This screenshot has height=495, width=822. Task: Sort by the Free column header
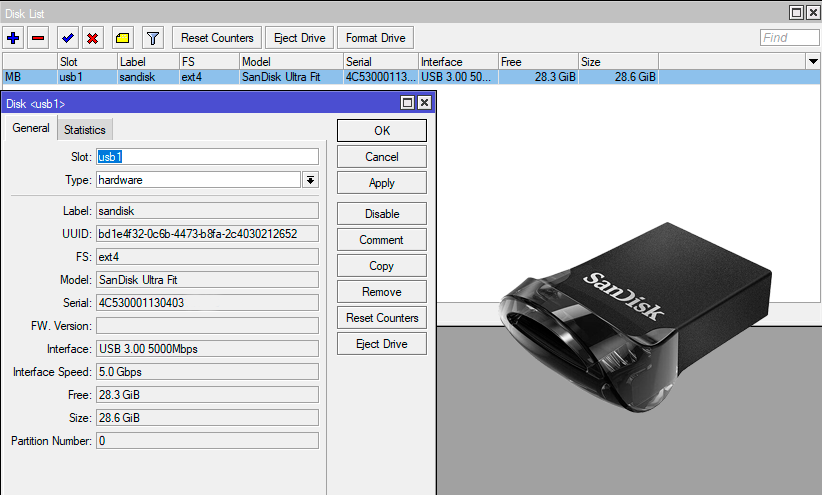538,61
